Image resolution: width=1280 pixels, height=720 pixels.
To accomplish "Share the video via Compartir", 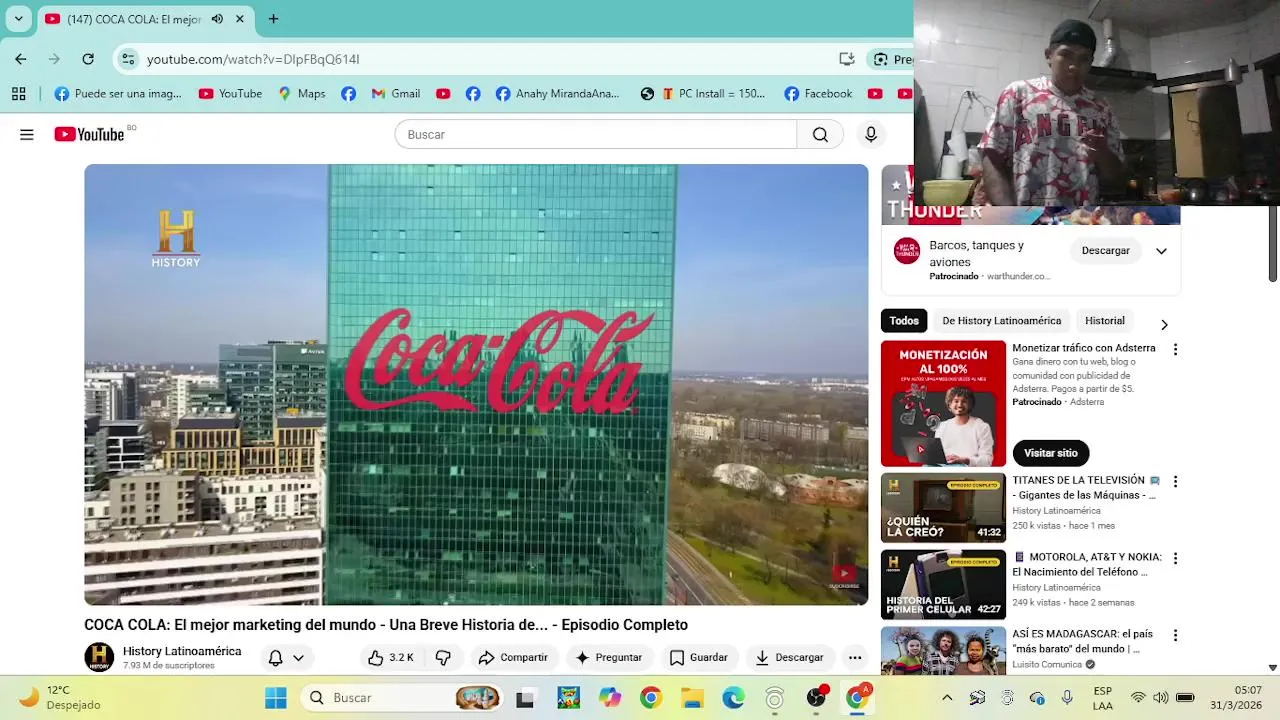I will [x=513, y=657].
